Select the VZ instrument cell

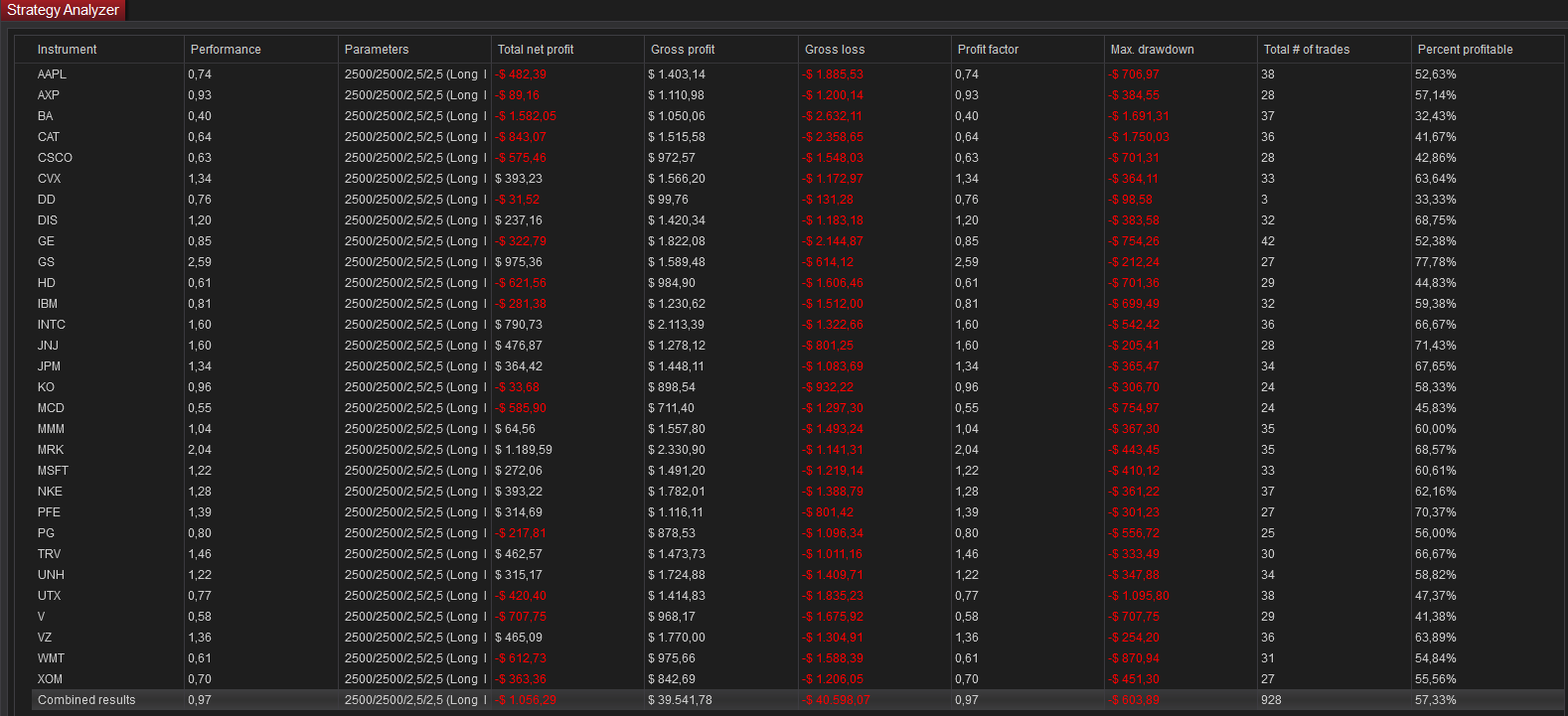(45, 638)
